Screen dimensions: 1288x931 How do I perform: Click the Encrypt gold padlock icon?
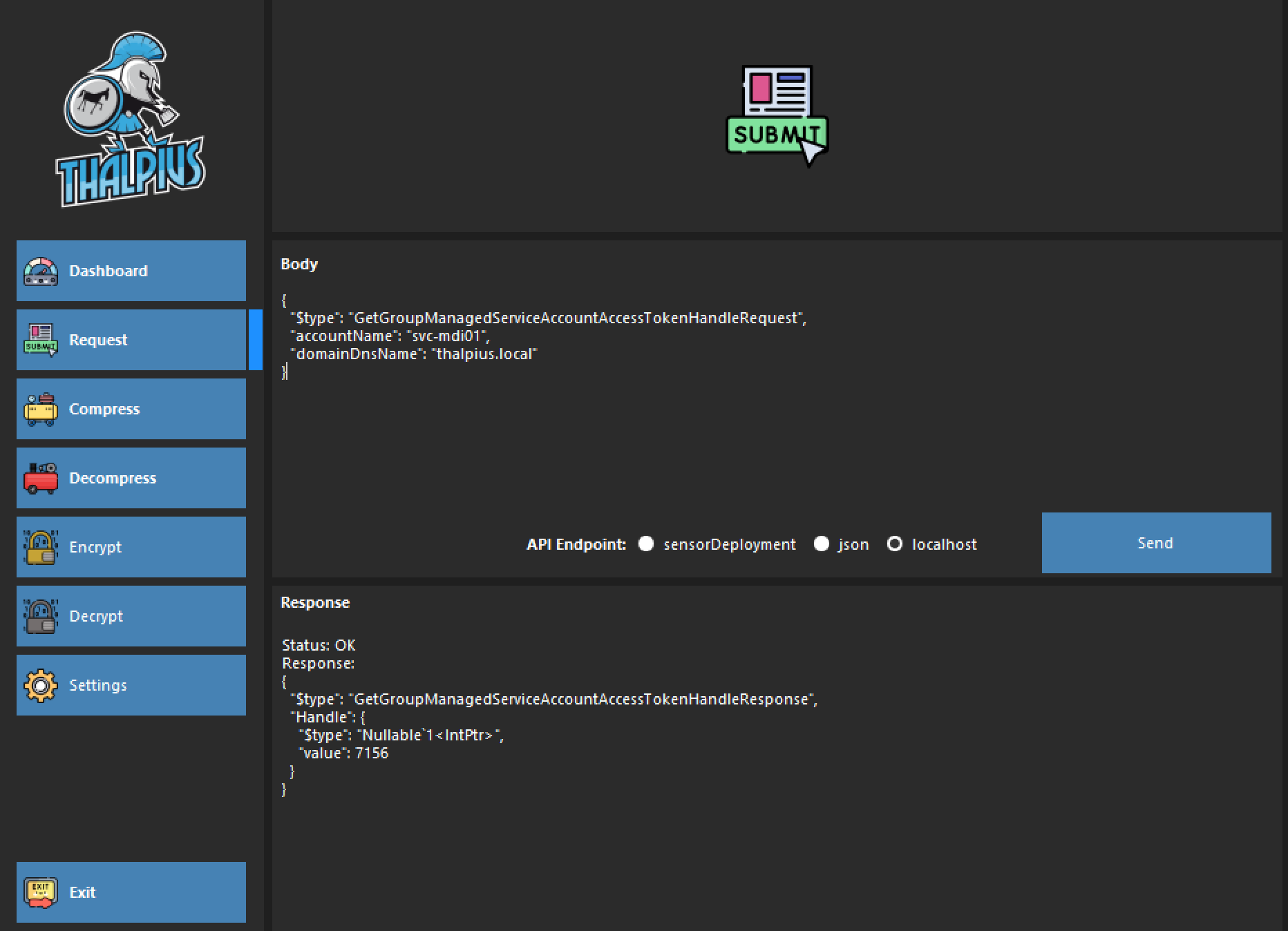pos(41,548)
